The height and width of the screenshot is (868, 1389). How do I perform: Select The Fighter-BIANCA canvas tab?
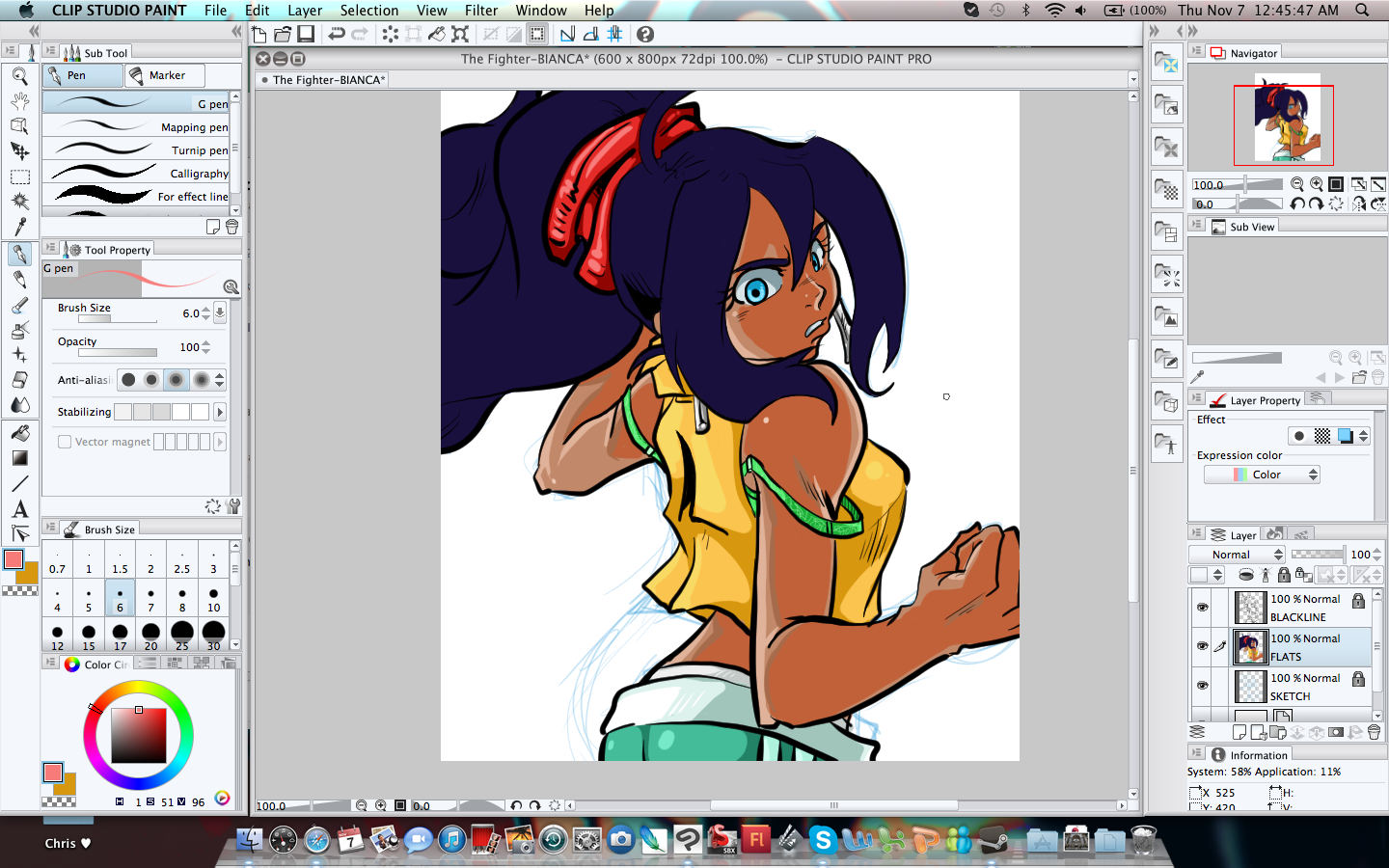323,80
